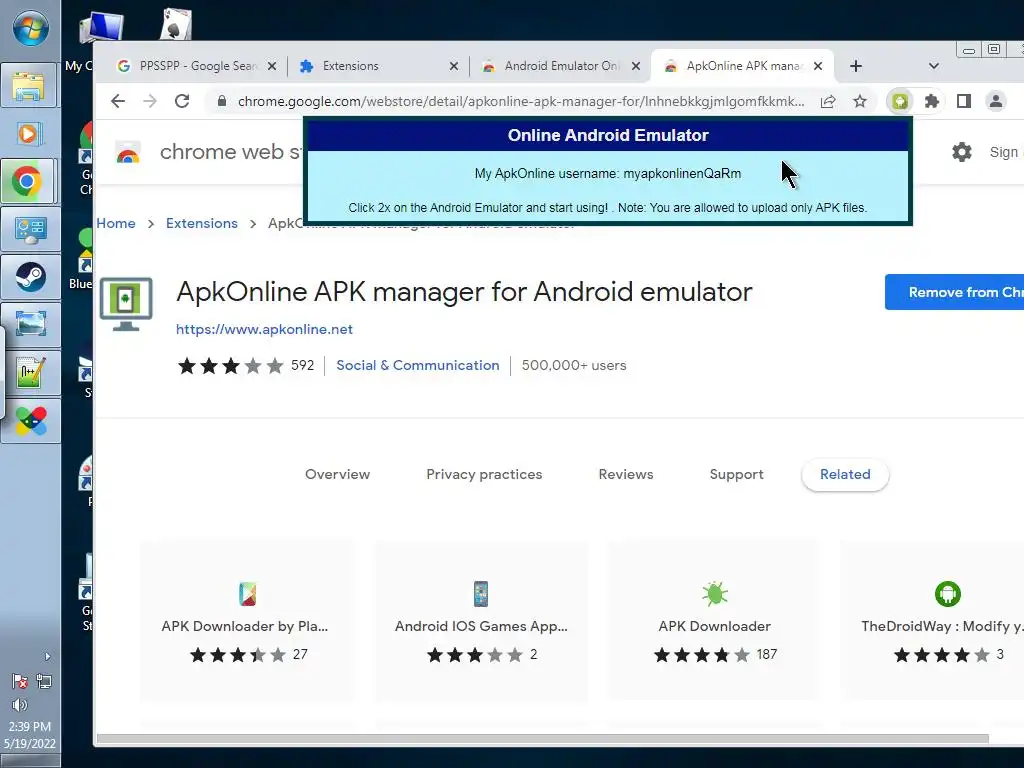Click the My ApkOnline username text
The image size is (1024, 768).
click(x=608, y=174)
